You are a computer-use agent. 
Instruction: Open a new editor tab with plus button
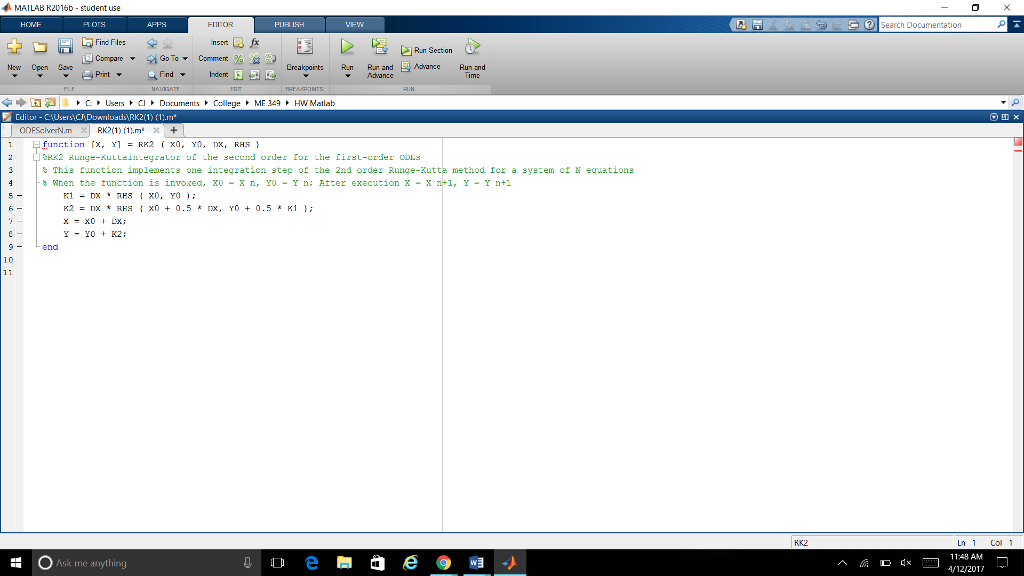point(173,129)
